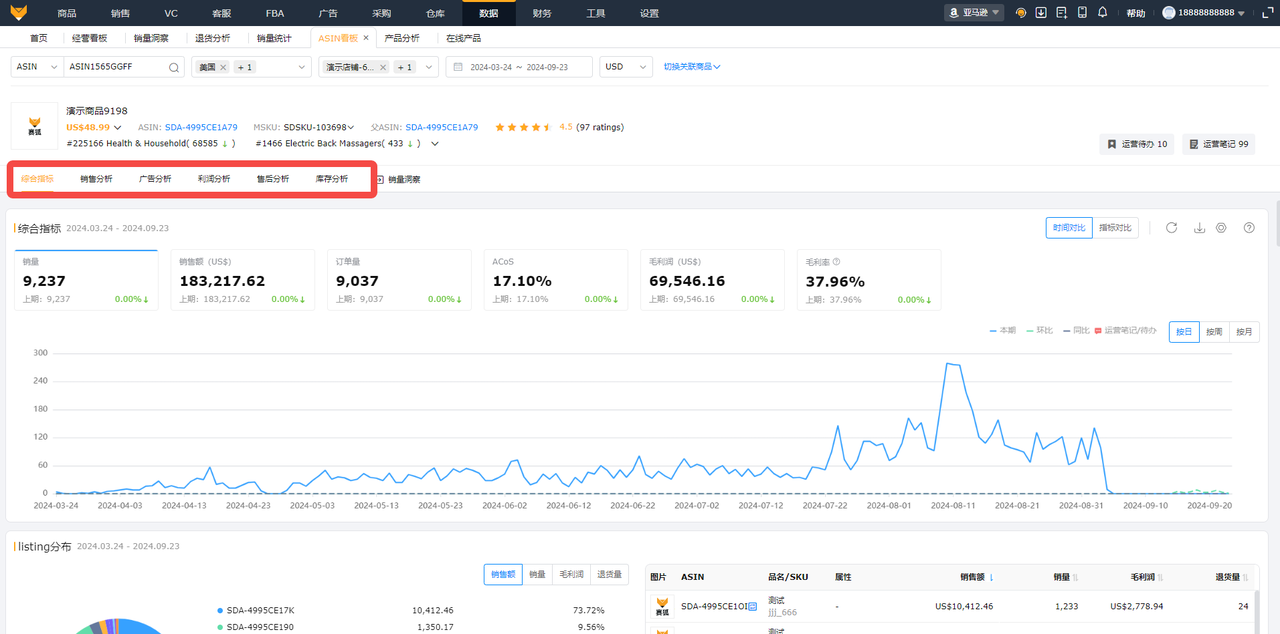The width and height of the screenshot is (1280, 634).
Task: Expand the 亚马逊 platform selector
Action: point(974,13)
